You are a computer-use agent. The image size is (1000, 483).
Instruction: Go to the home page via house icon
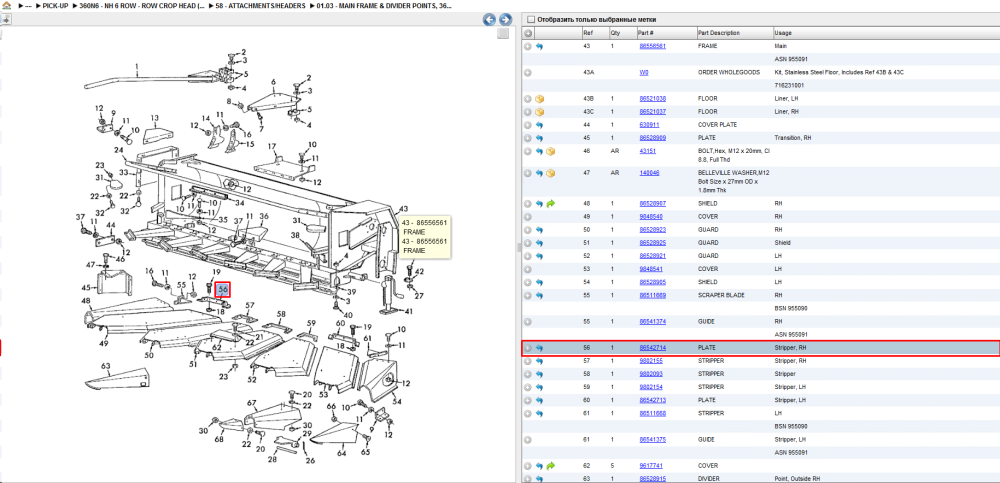click(x=6, y=5)
